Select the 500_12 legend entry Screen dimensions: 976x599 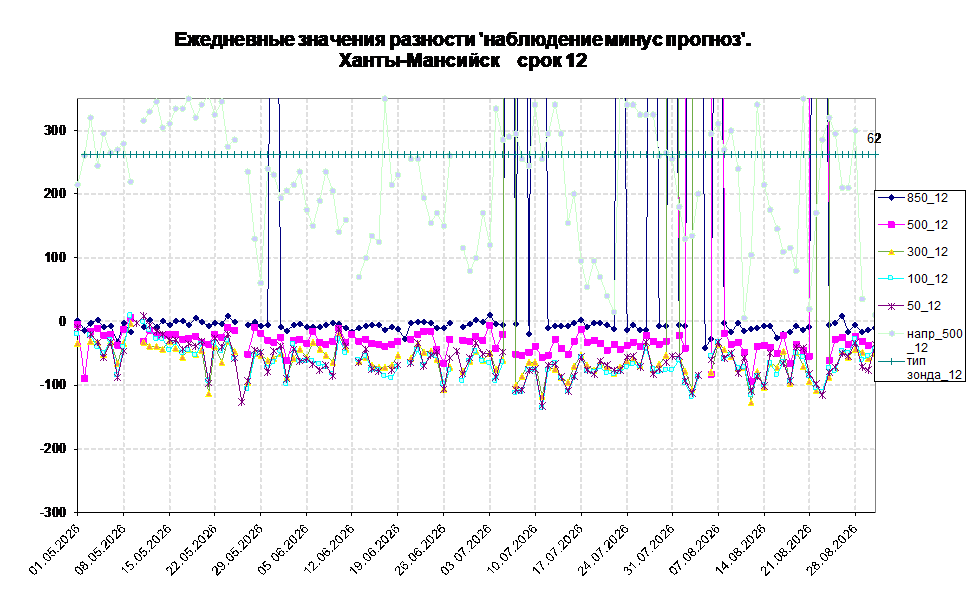coord(913,225)
